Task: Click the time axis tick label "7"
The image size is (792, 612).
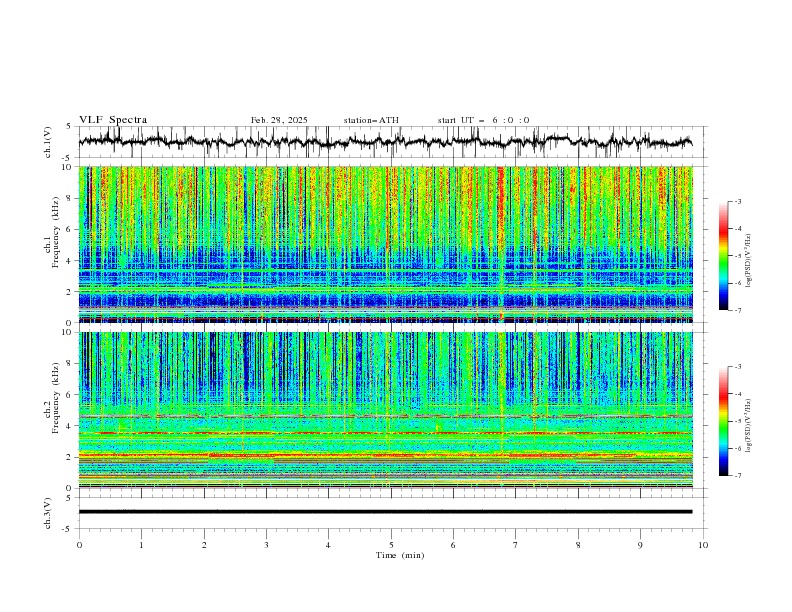Action: click(516, 545)
